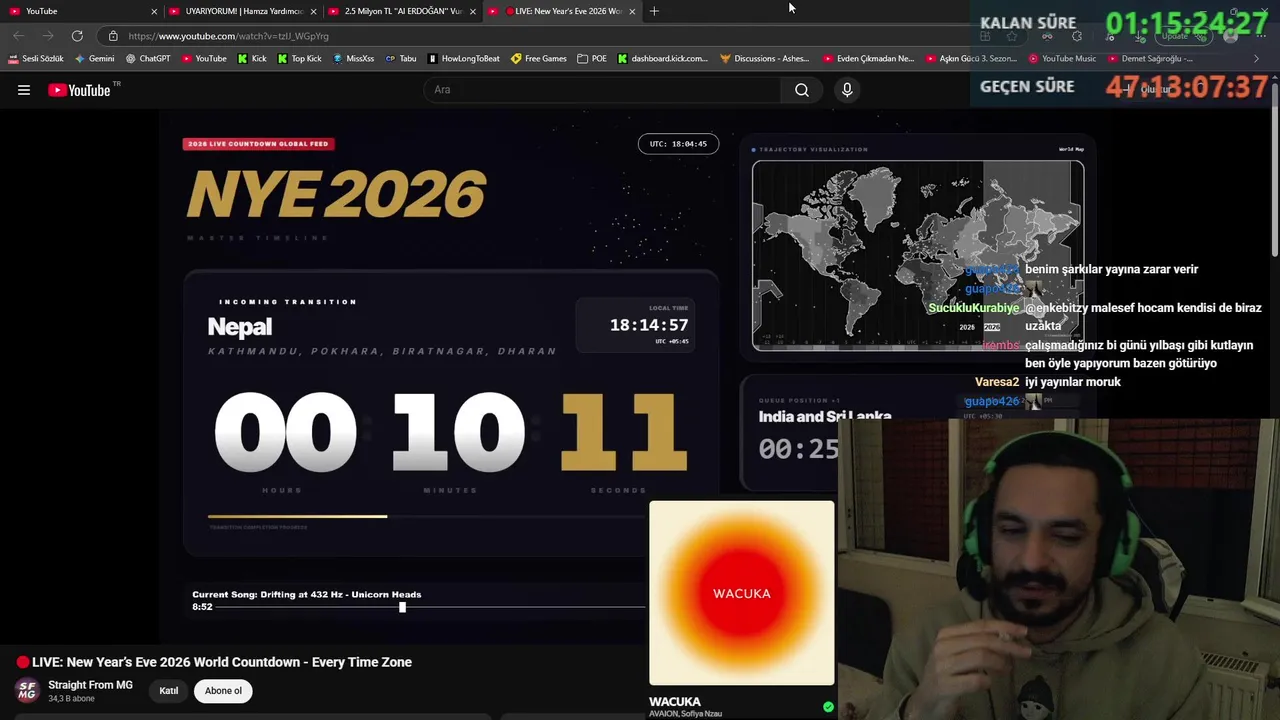Image resolution: width=1280 pixels, height=720 pixels.
Task: Click the Abone ol subscribe button
Action: pyautogui.click(x=223, y=691)
